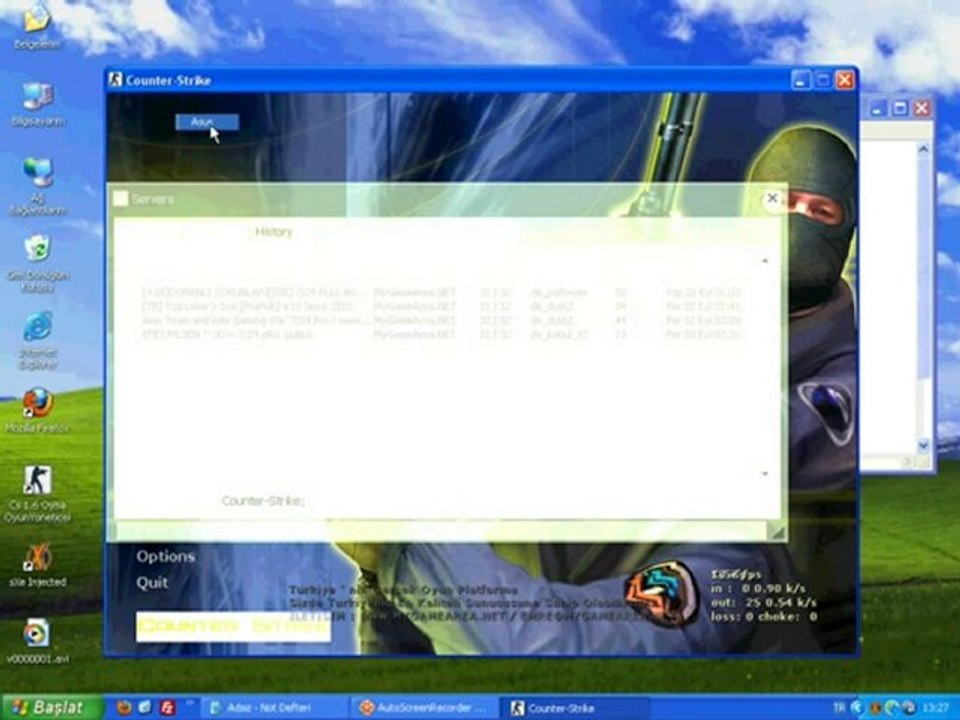Click scroll up arrow in background Notepad window
This screenshot has height=720, width=960.
click(923, 148)
